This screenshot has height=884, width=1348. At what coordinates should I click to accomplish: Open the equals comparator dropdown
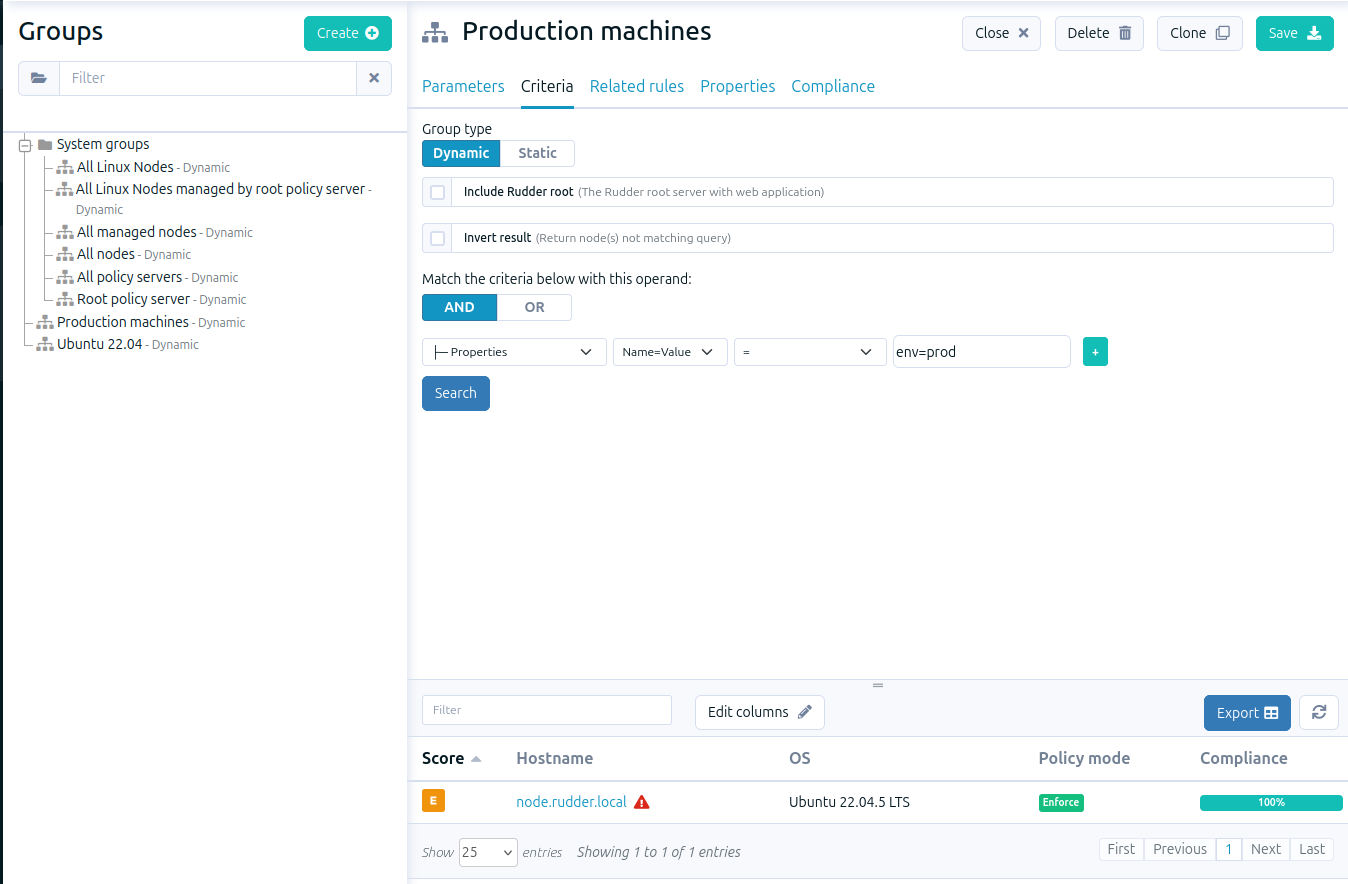coord(810,352)
